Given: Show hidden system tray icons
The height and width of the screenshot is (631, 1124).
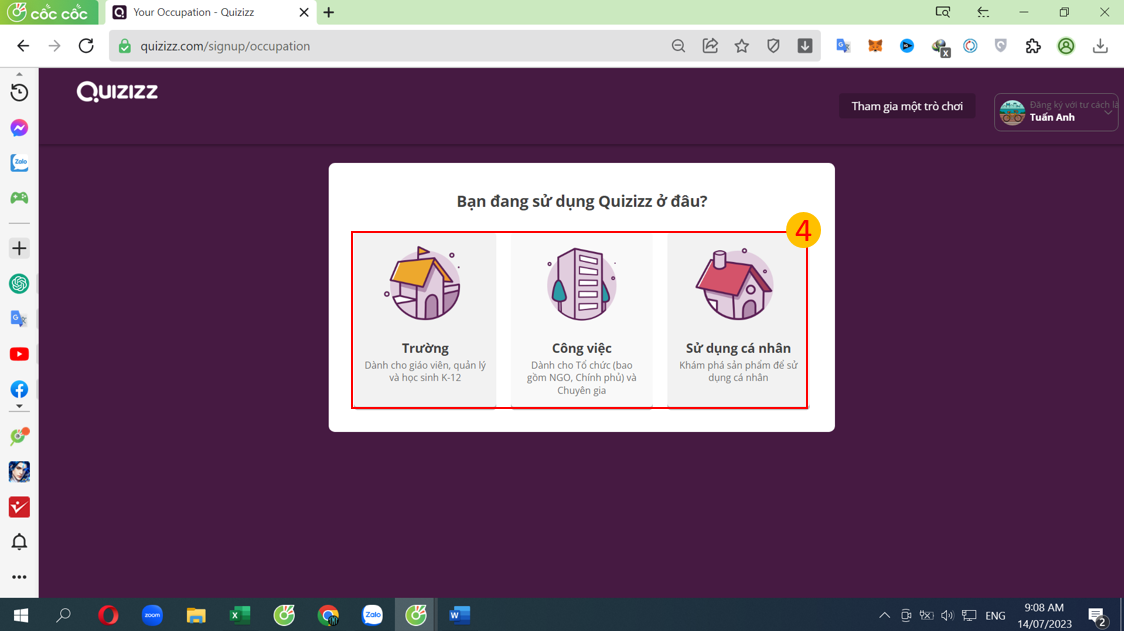Looking at the screenshot, I should pos(884,615).
